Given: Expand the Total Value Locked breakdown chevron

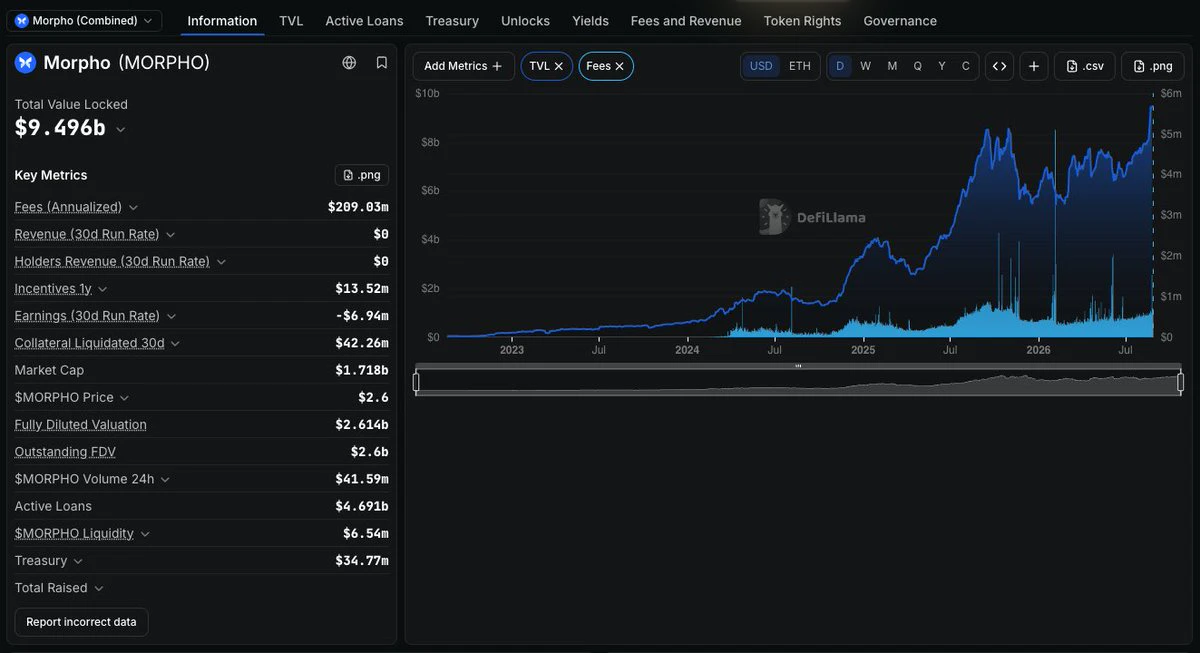Looking at the screenshot, I should pyautogui.click(x=121, y=129).
